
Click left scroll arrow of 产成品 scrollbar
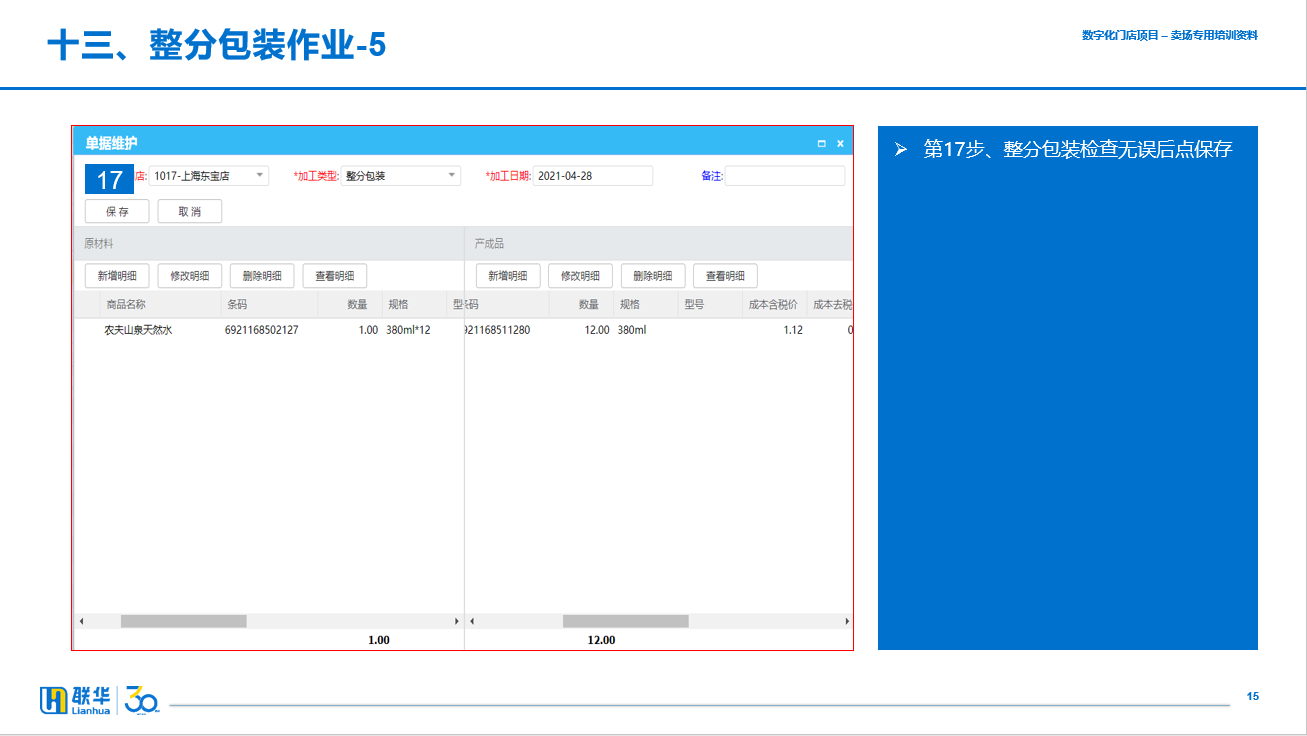click(x=472, y=621)
